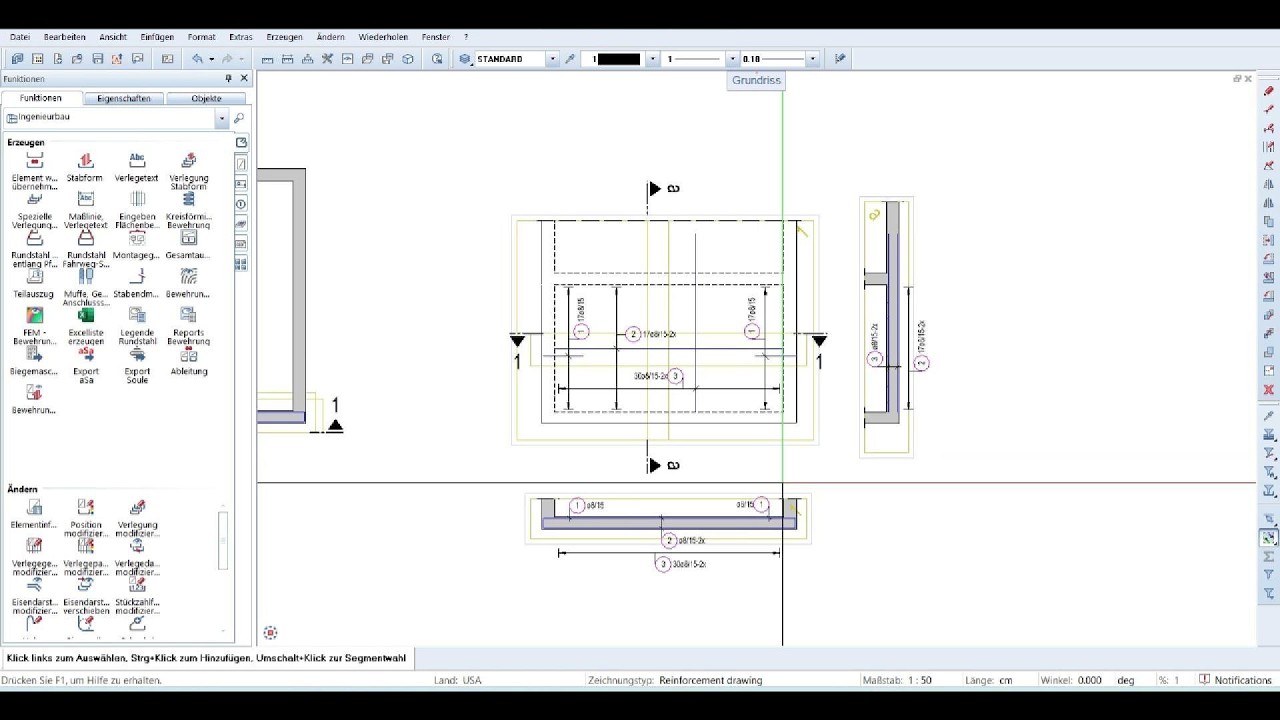
Task: Open the Extras menu
Action: [x=241, y=37]
